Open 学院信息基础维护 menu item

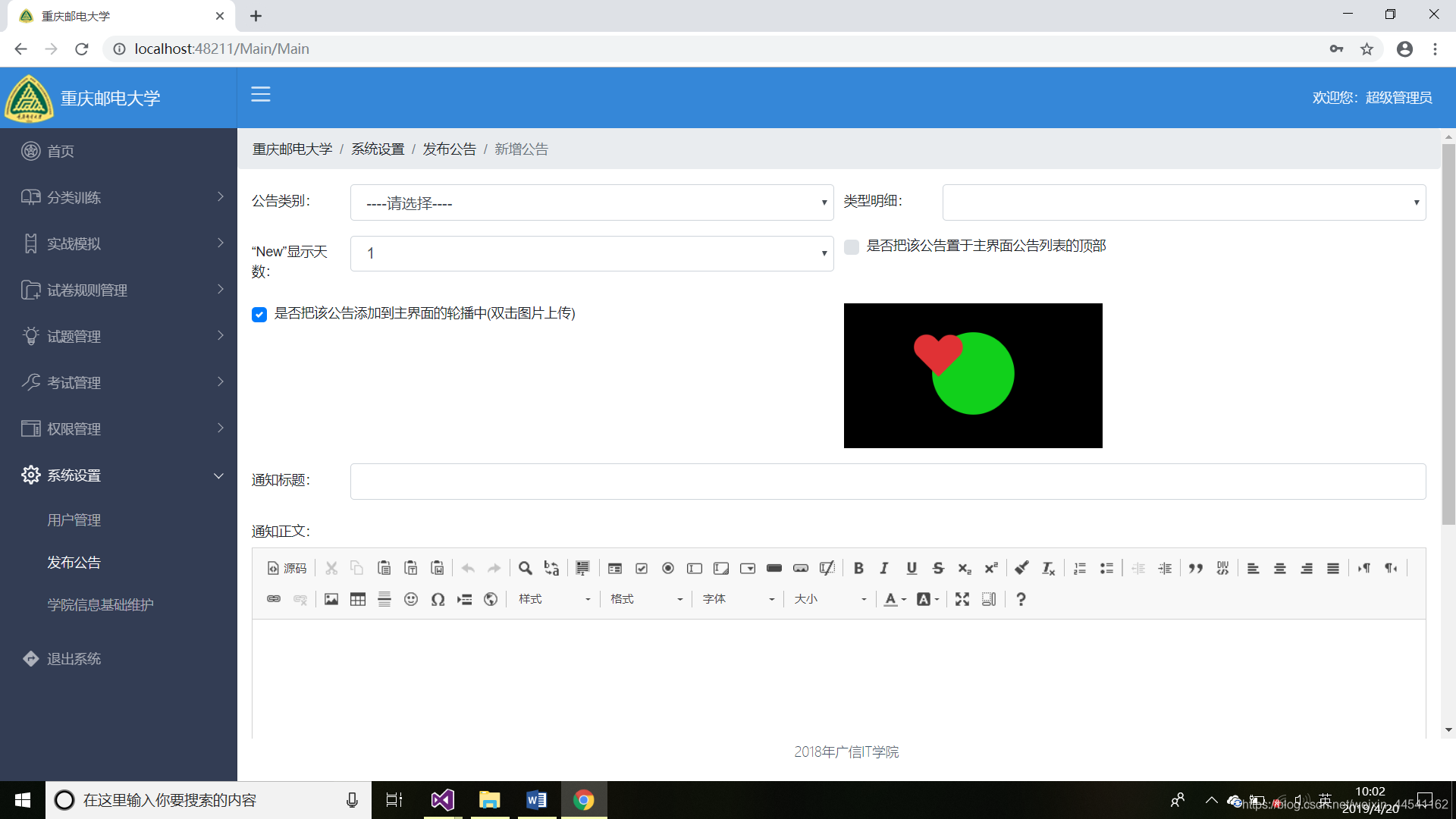tap(100, 604)
